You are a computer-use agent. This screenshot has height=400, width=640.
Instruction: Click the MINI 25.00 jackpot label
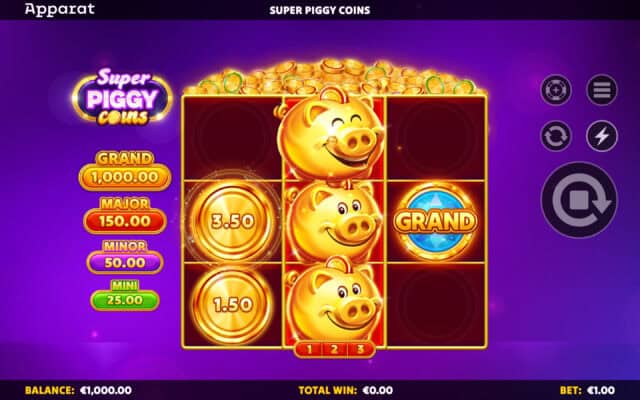pos(124,295)
